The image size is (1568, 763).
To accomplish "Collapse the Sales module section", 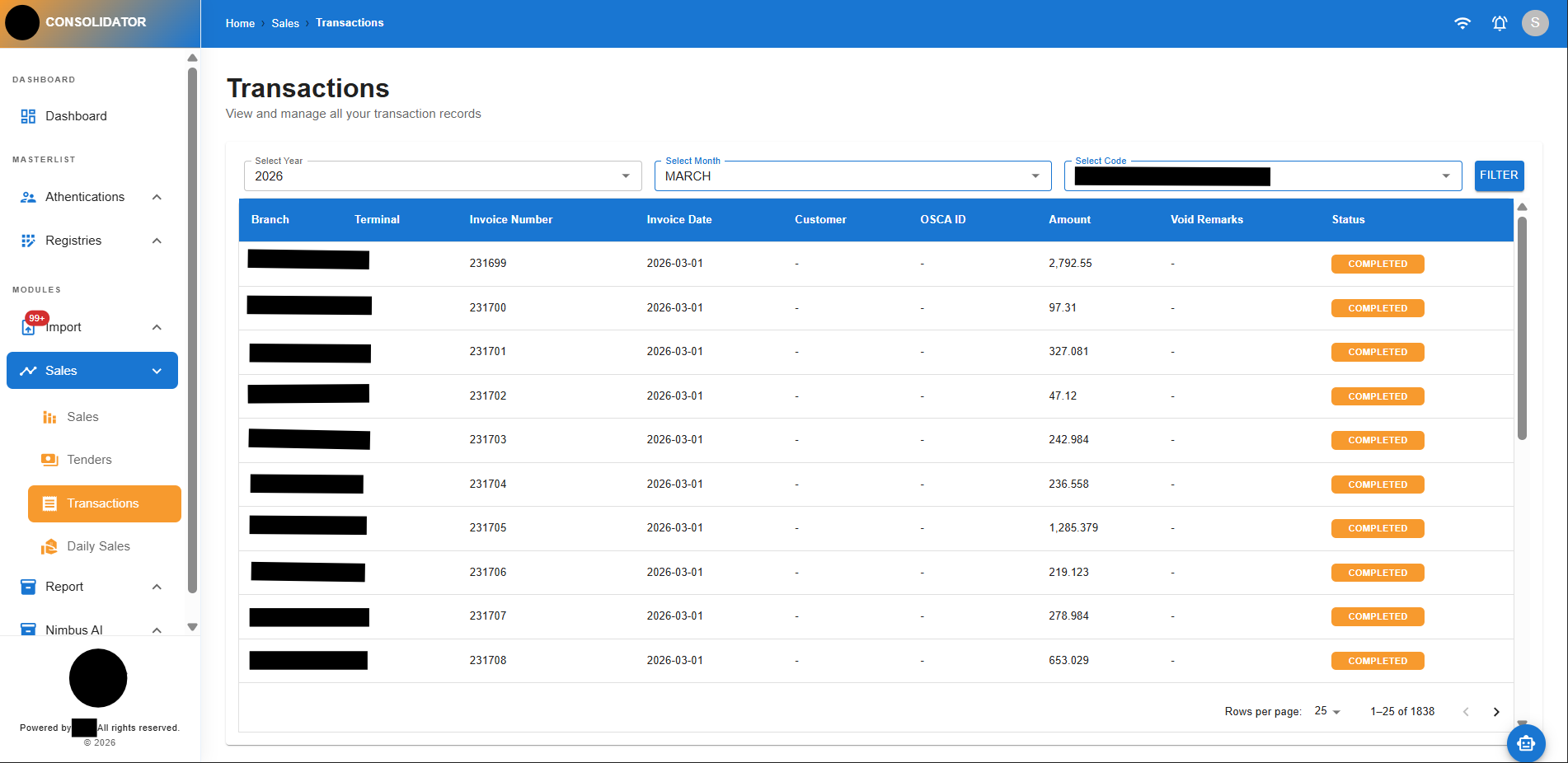I will click(157, 371).
